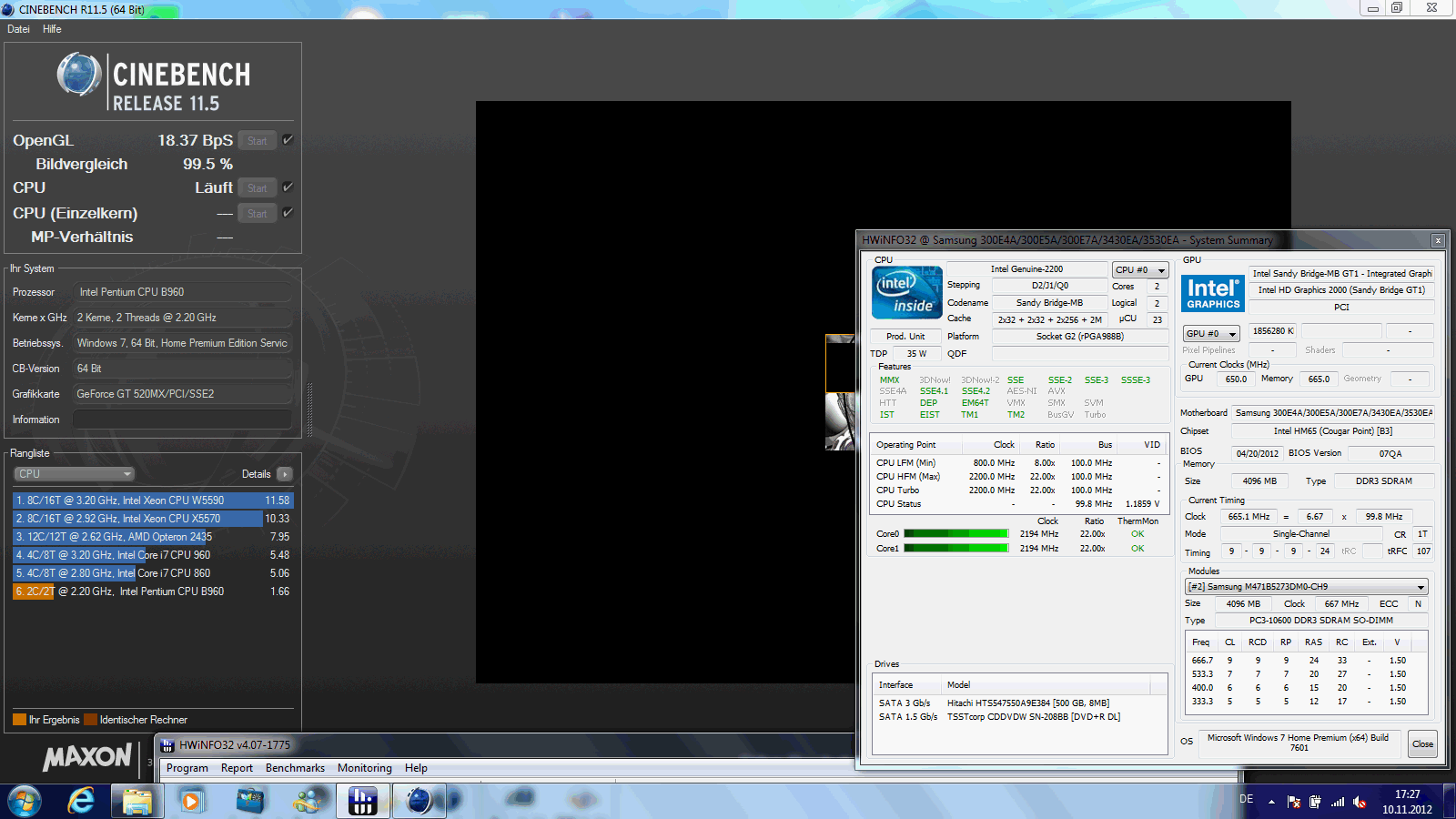Click the Intel Graphics logo
1456x819 pixels.
click(1213, 293)
